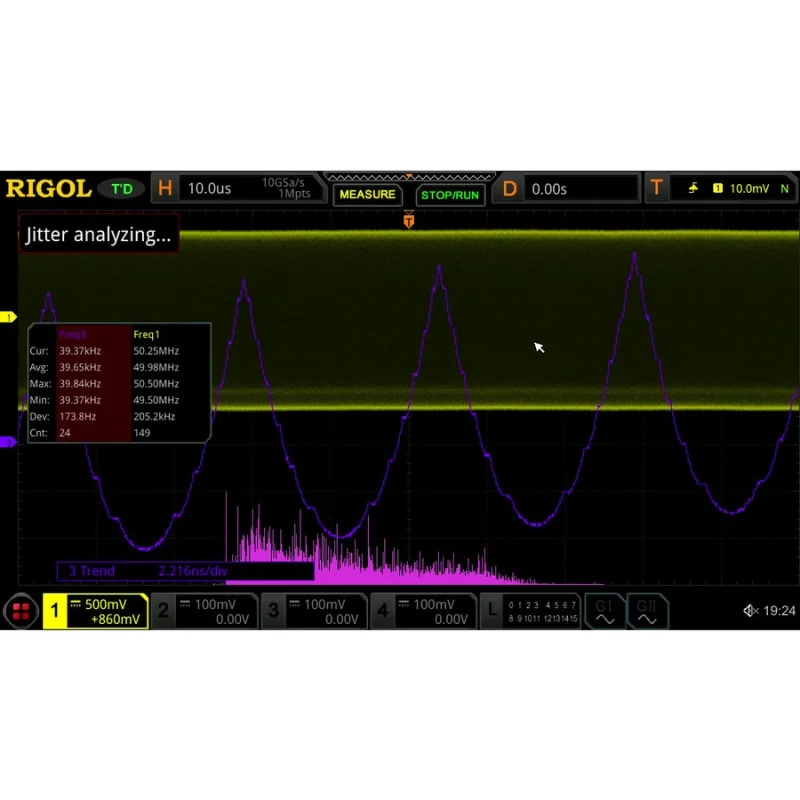The image size is (800, 800).
Task: Open channel 1 500mV scale settings
Action: coord(106,605)
